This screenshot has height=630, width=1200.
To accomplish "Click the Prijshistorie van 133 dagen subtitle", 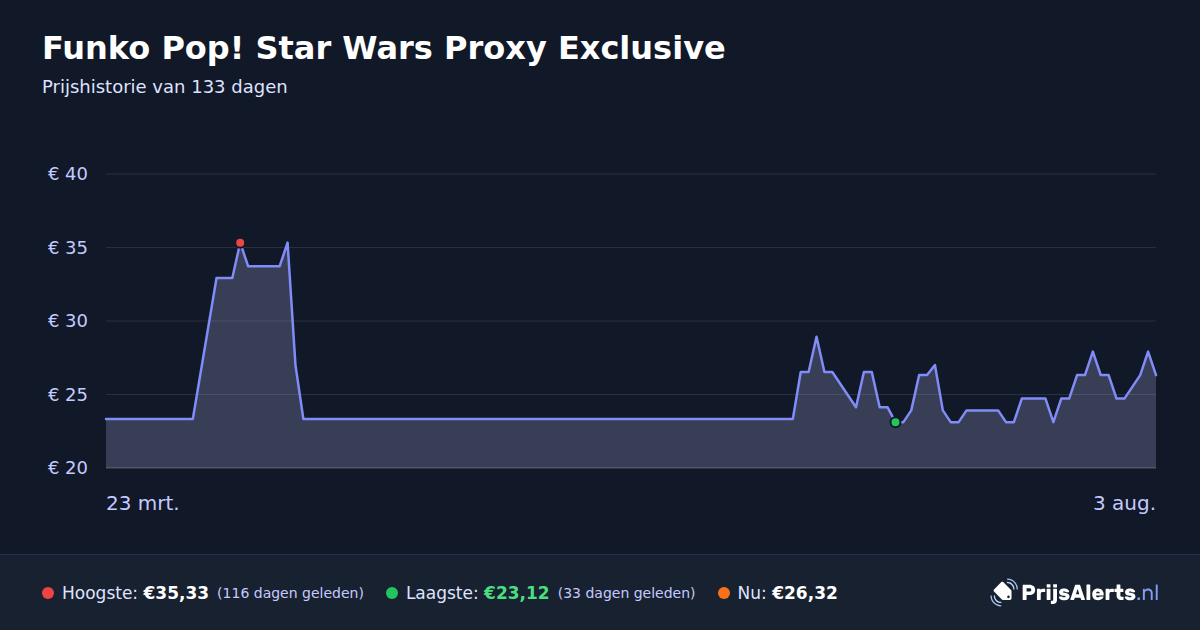I will [165, 87].
